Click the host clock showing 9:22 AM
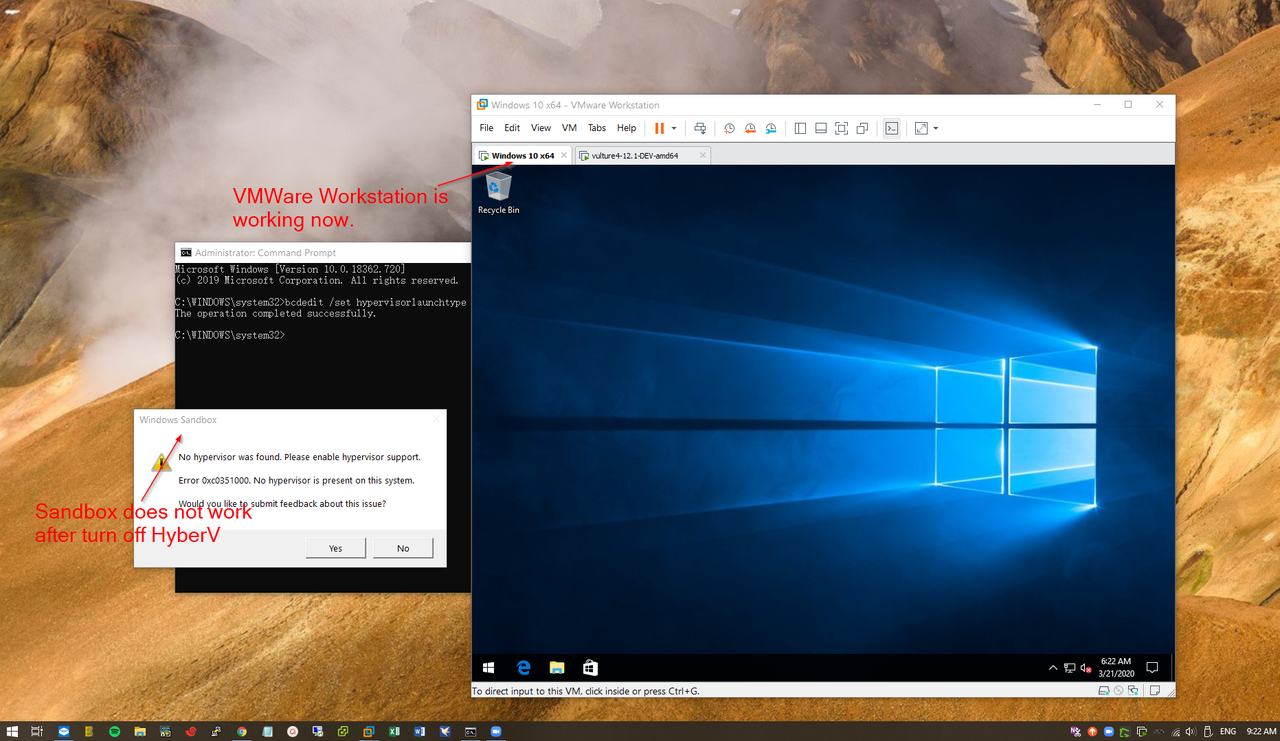Viewport: 1280px width, 741px height. pos(1261,731)
